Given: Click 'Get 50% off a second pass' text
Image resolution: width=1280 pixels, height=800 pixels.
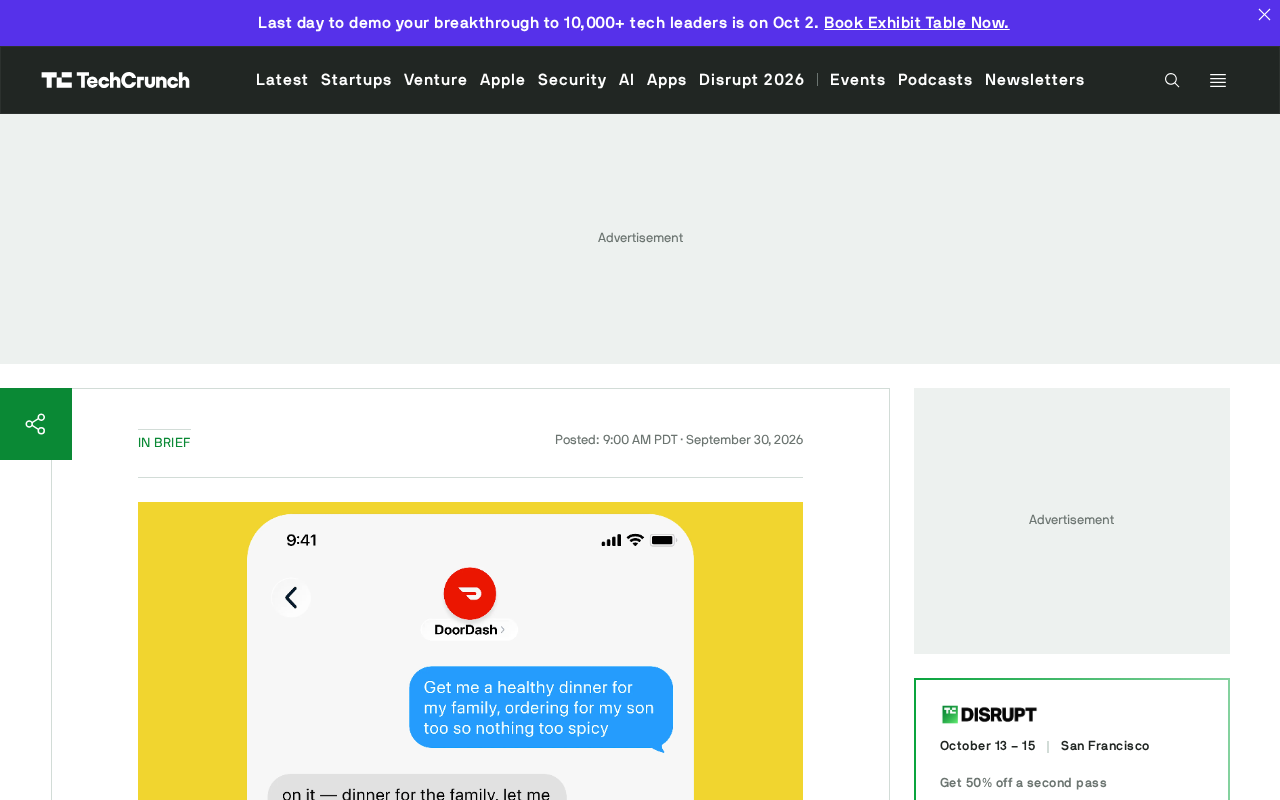Looking at the screenshot, I should coord(1024,782).
